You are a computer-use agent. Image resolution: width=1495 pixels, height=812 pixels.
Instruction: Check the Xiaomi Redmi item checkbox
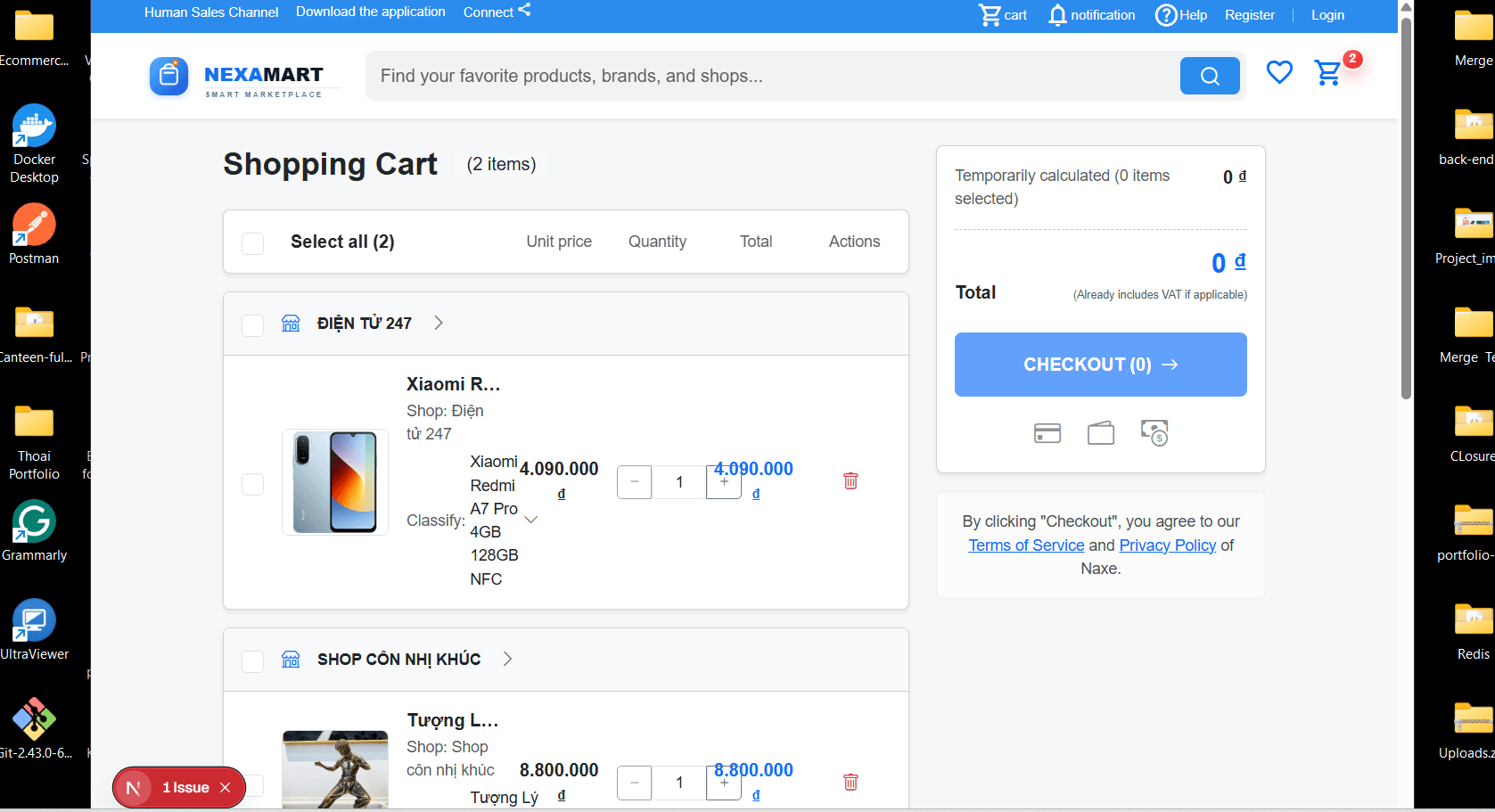[253, 484]
